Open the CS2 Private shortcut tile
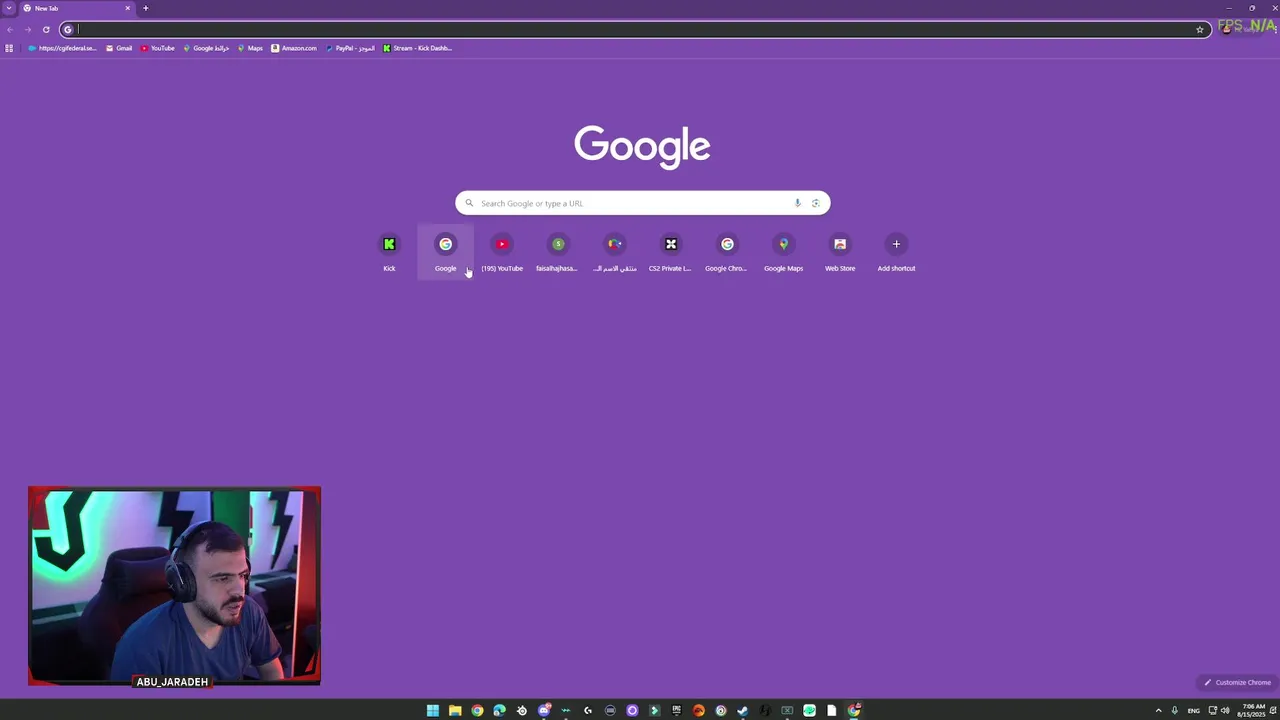 671,251
